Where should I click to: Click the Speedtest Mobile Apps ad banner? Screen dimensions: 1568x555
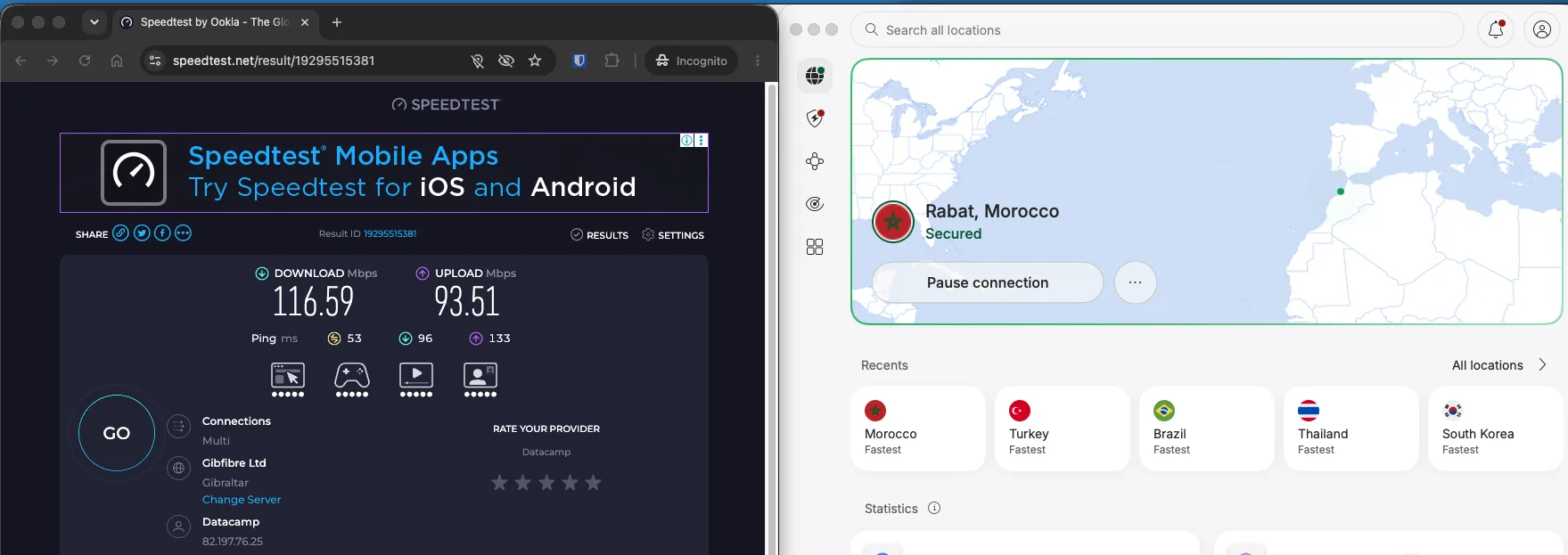tap(384, 173)
